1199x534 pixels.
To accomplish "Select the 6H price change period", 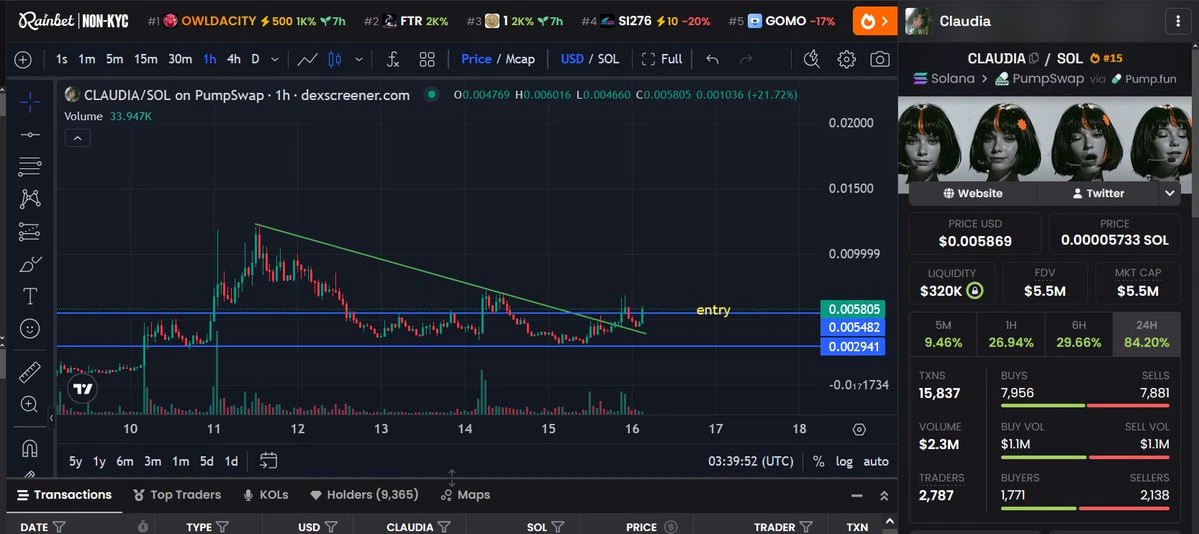I will tap(1078, 334).
